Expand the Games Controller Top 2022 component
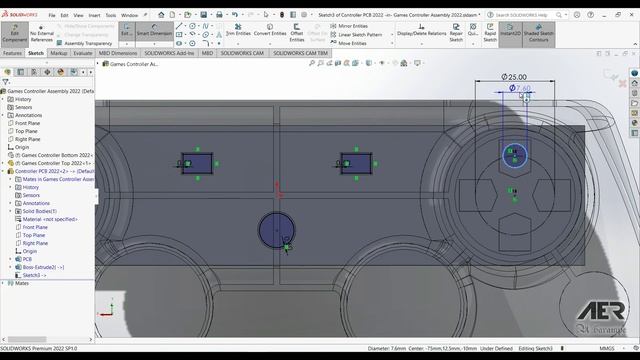 [3, 163]
